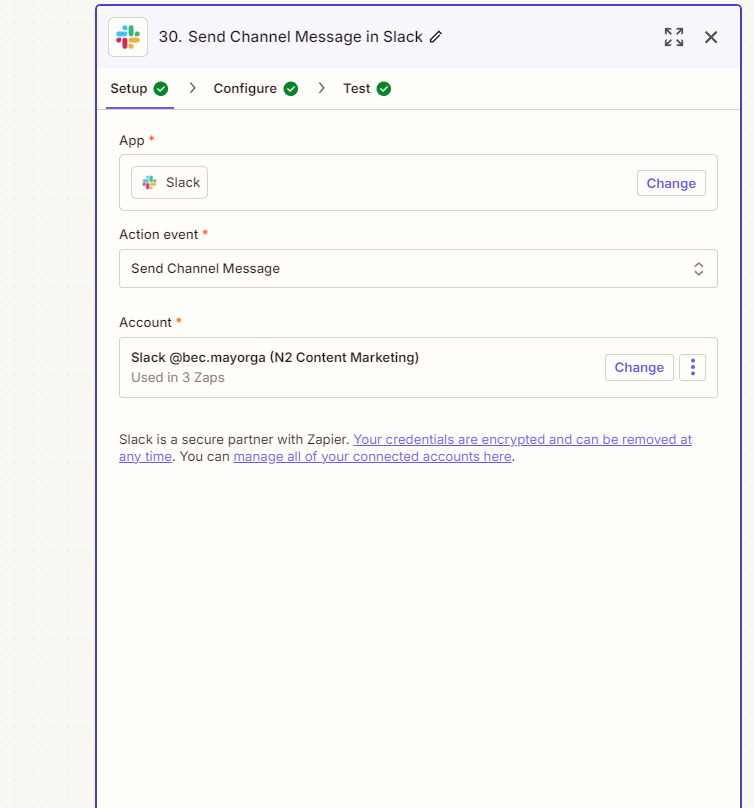Change the connected Slack account
This screenshot has width=754, height=808.
pyautogui.click(x=639, y=367)
